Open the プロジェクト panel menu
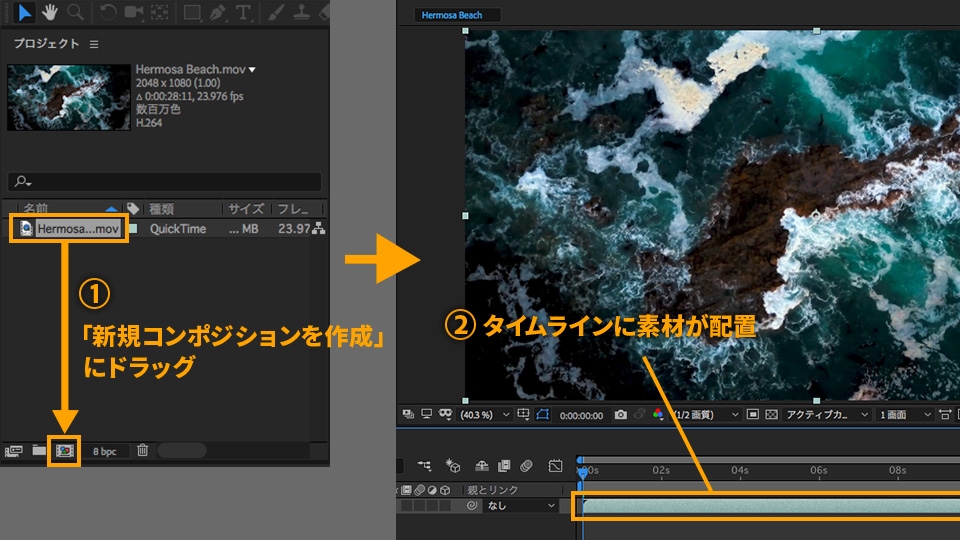960x540 pixels. point(94,44)
